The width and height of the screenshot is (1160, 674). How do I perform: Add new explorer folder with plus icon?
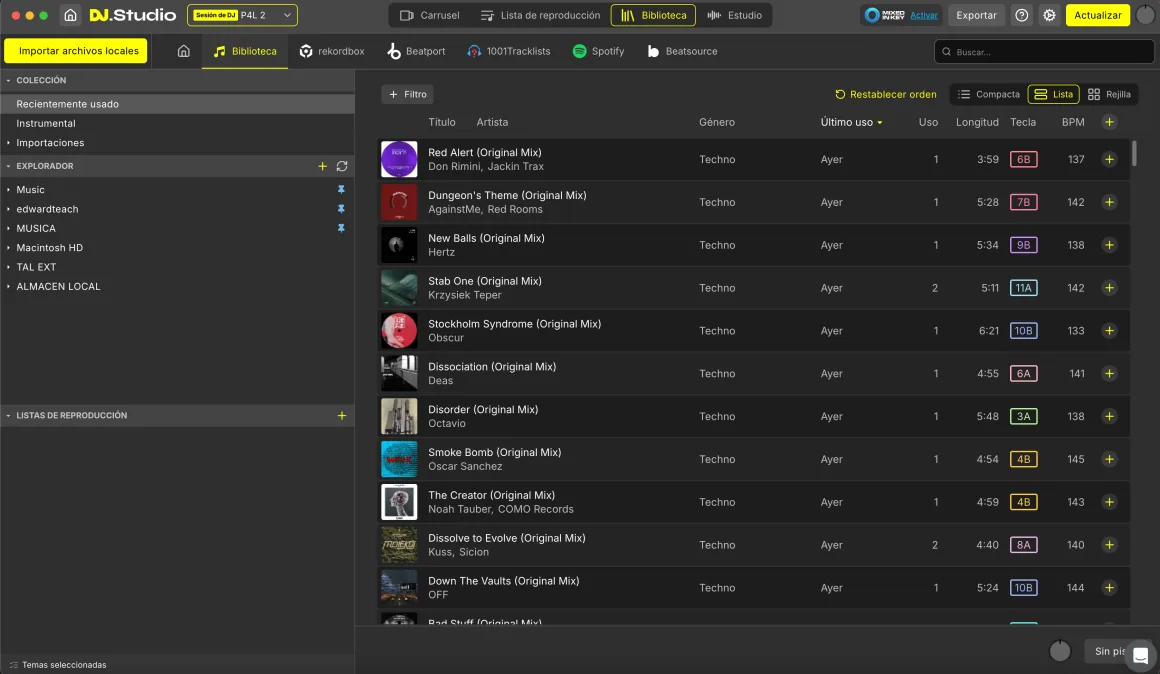click(x=323, y=166)
